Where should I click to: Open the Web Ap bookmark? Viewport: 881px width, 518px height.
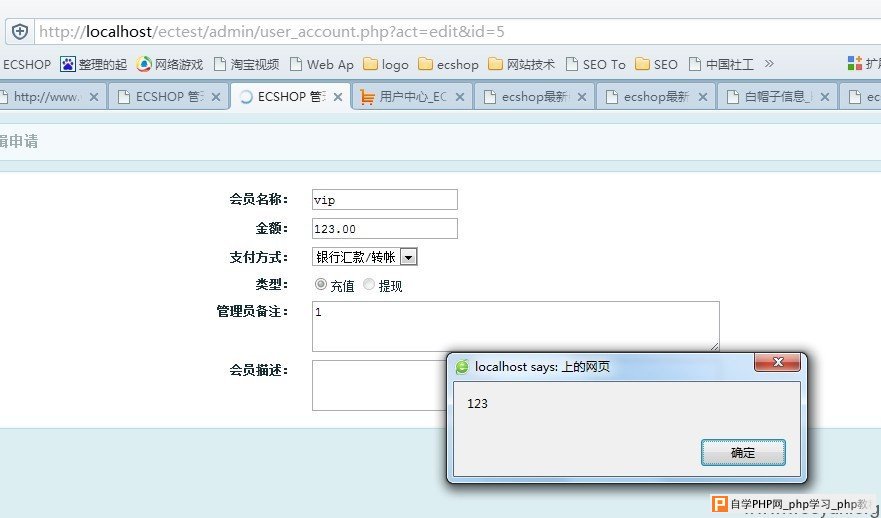322,65
